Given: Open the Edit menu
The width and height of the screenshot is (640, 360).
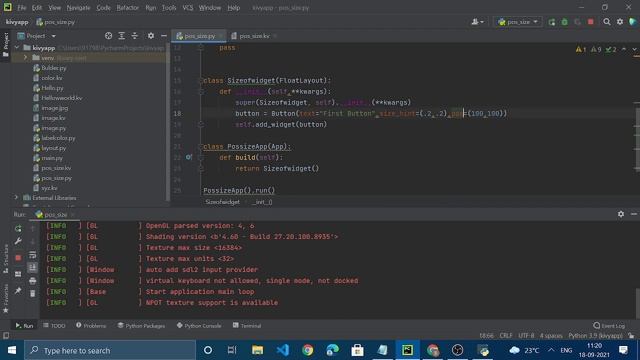Looking at the screenshot, I should pyautogui.click(x=37, y=8).
